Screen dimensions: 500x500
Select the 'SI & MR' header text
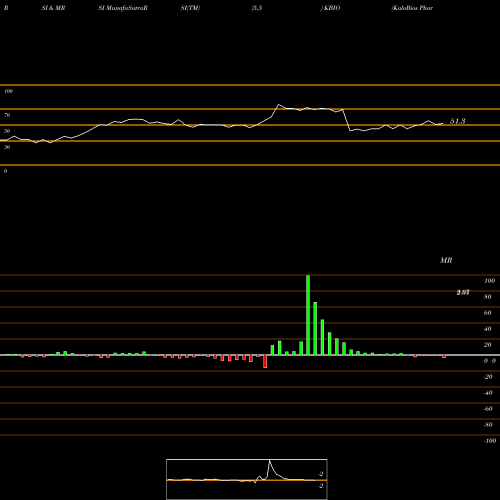pyautogui.click(x=53, y=8)
